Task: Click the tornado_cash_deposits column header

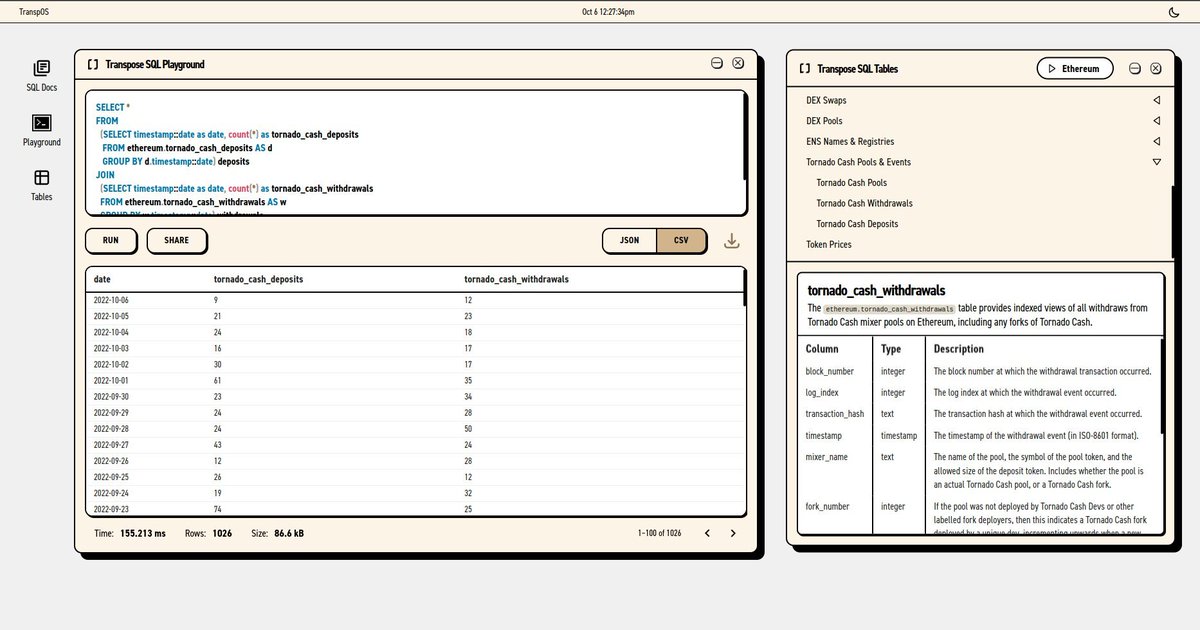Action: pos(258,279)
